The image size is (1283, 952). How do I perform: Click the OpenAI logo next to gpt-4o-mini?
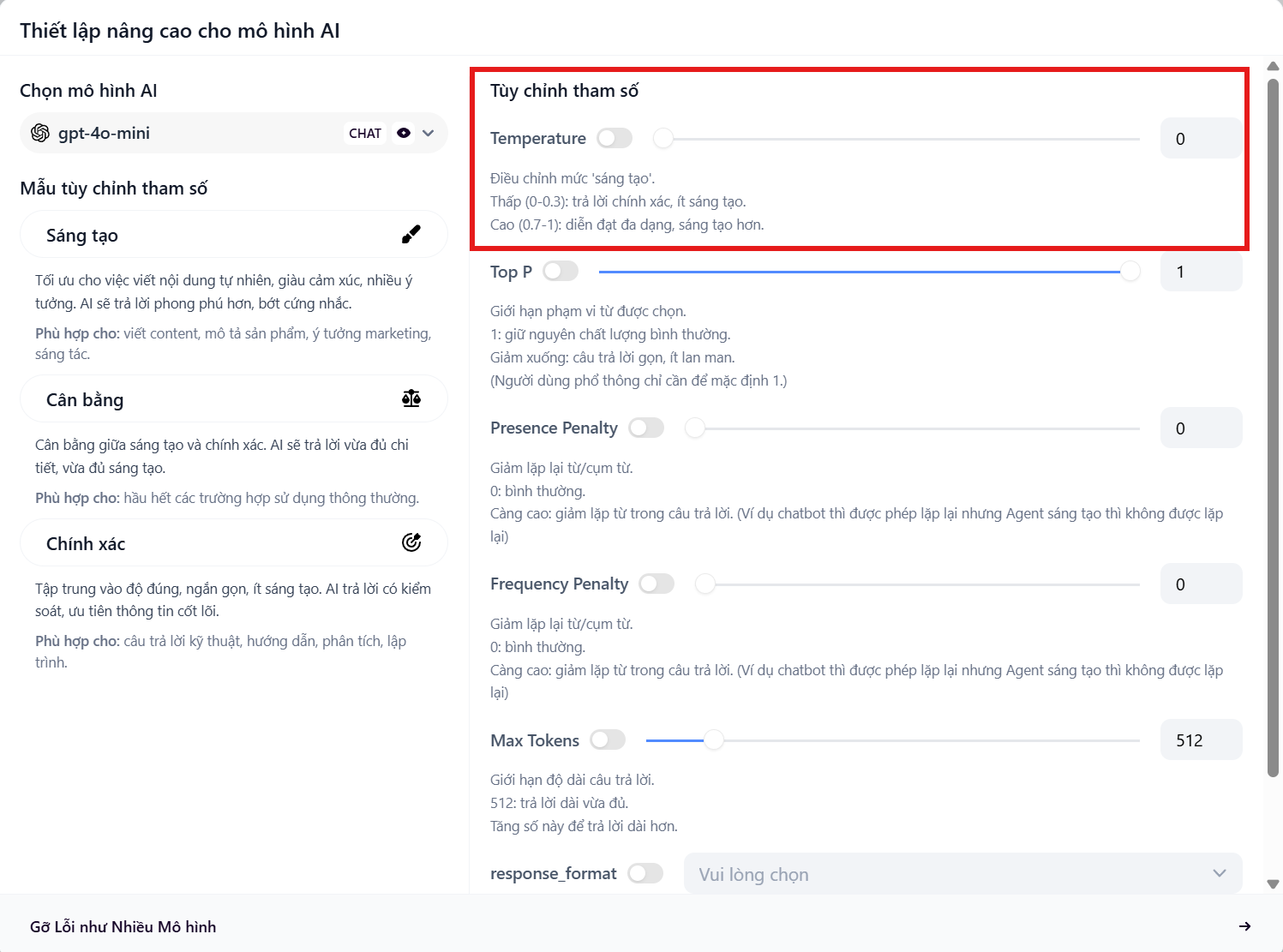click(x=40, y=133)
